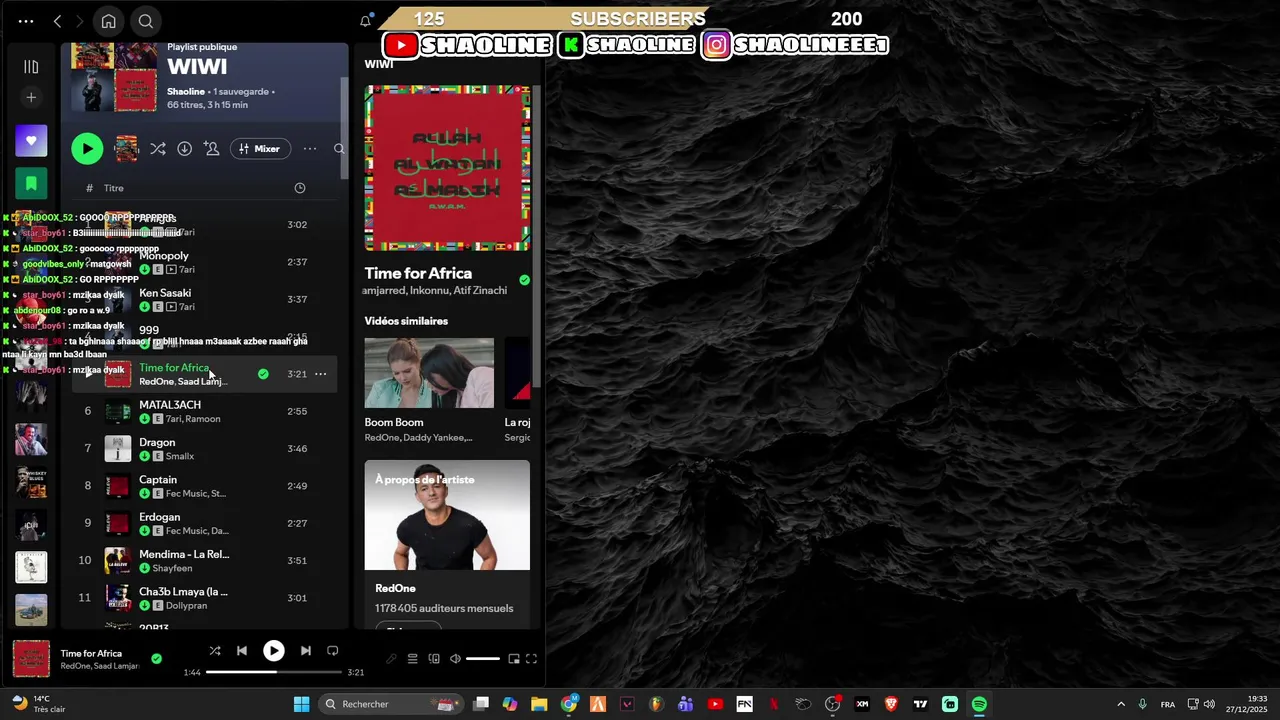Toggle saved checkmark in bottom player bar

[x=156, y=659]
